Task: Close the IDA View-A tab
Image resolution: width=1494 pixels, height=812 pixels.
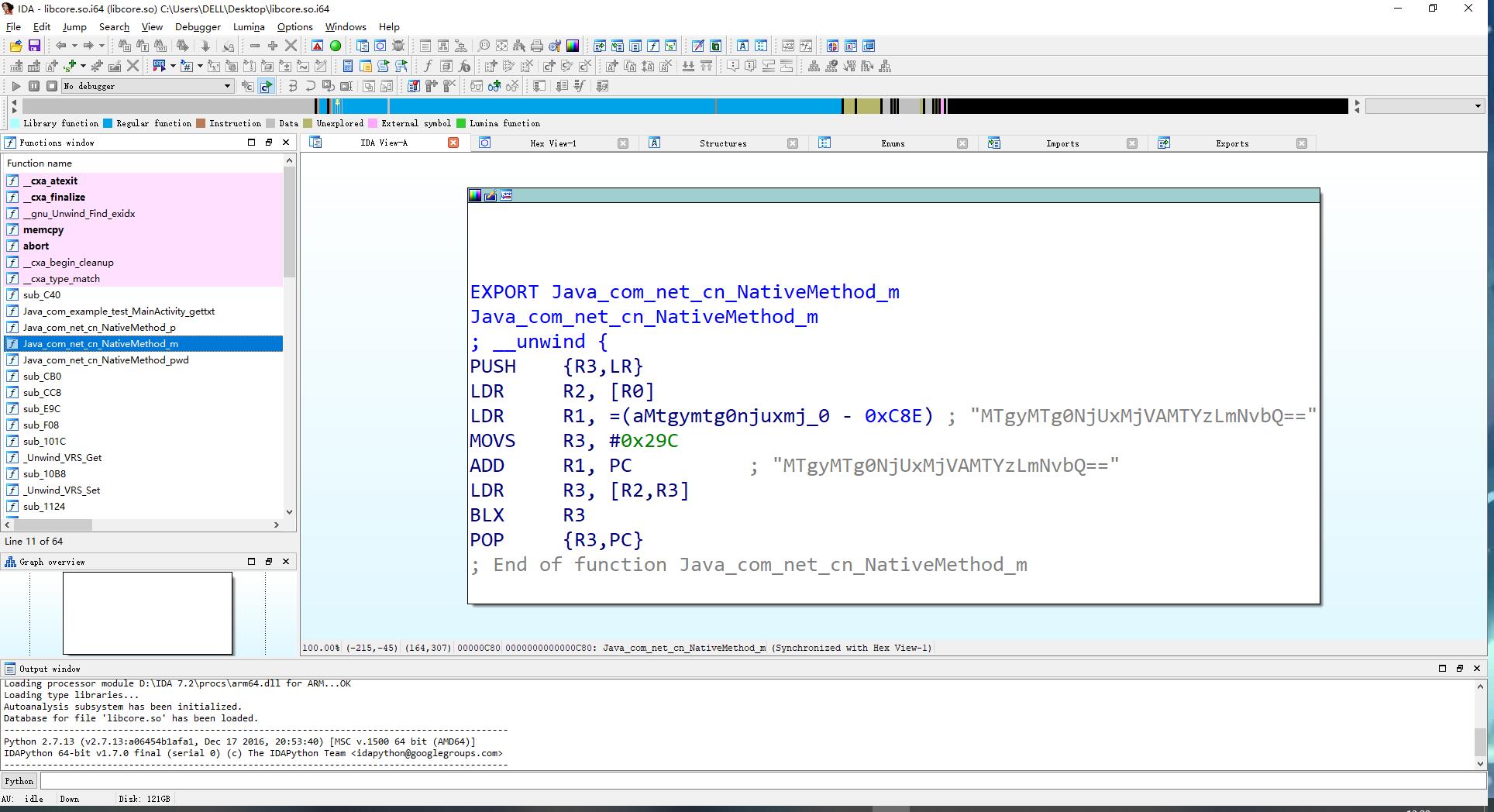Action: coord(453,143)
